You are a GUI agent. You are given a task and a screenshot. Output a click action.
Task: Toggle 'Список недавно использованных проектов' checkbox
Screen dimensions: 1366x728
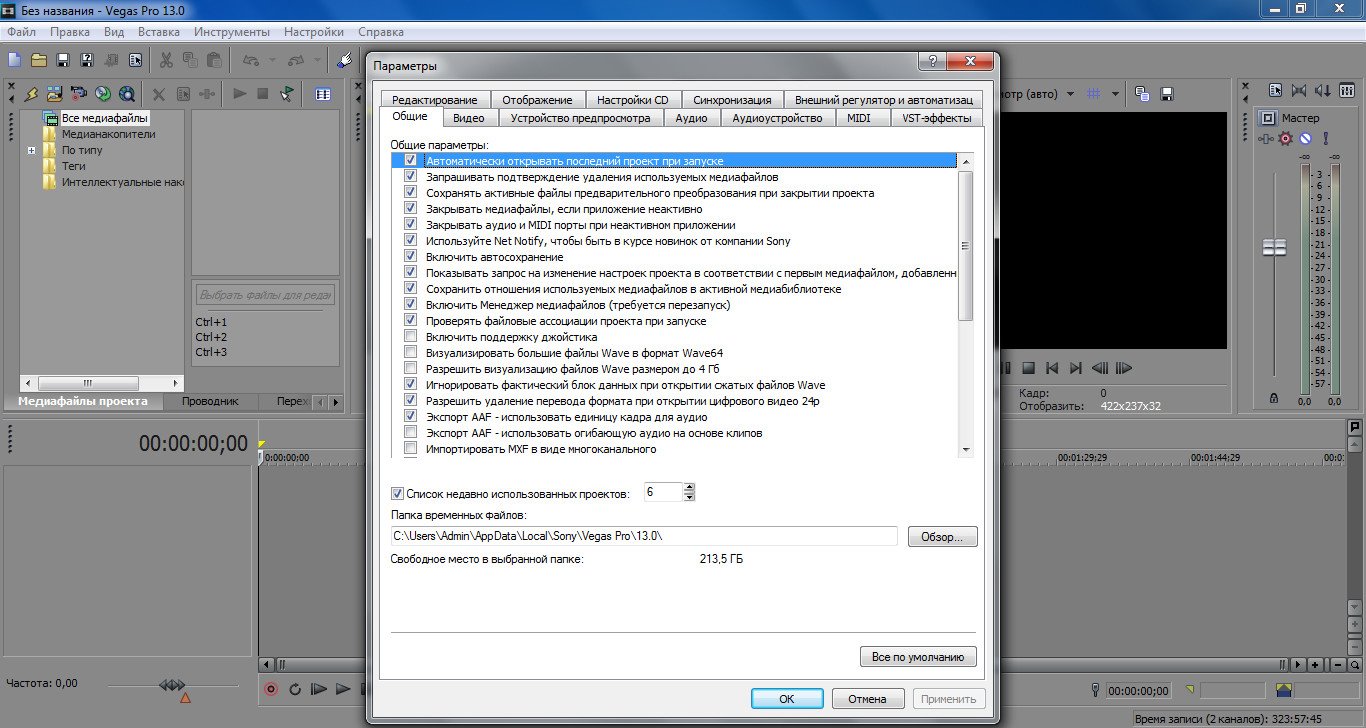(x=397, y=493)
